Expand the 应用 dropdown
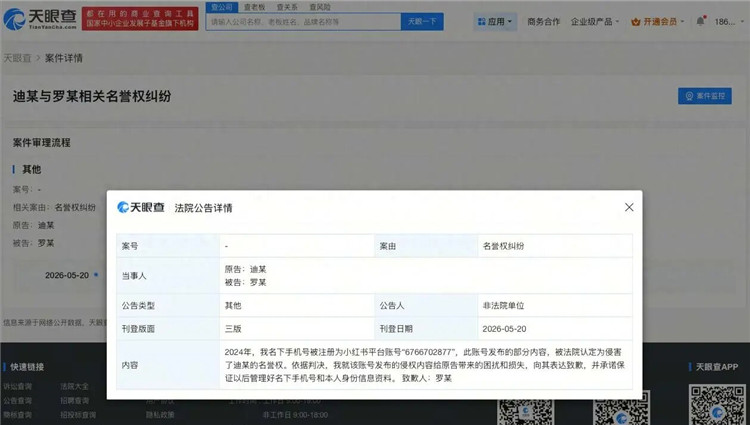 495,22
